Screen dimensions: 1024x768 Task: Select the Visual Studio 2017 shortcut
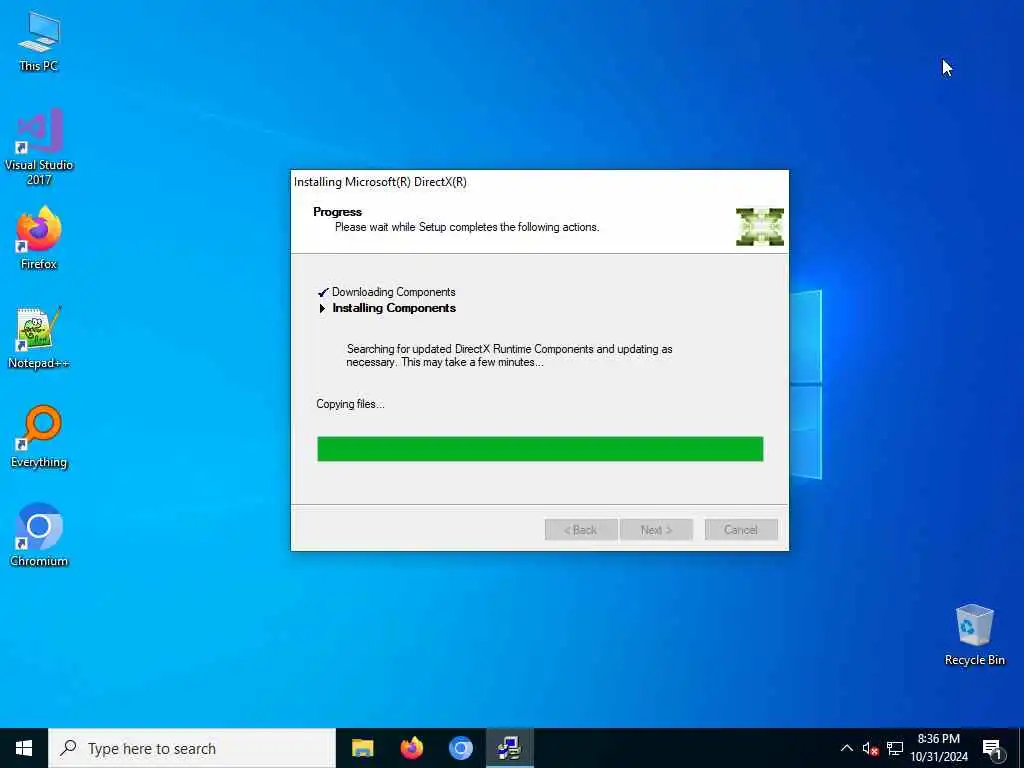point(39,147)
